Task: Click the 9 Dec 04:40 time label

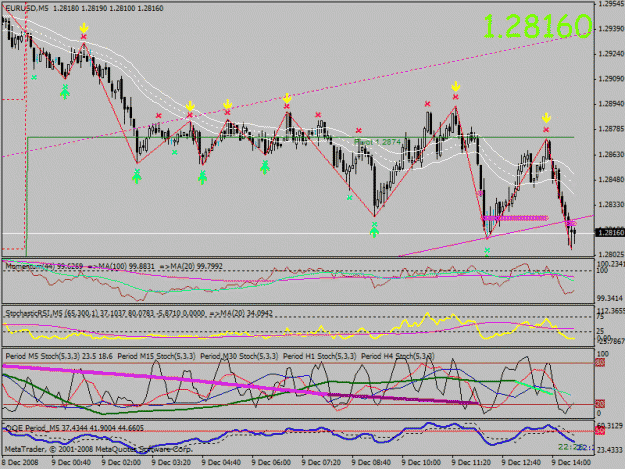Action: click(x=221, y=463)
